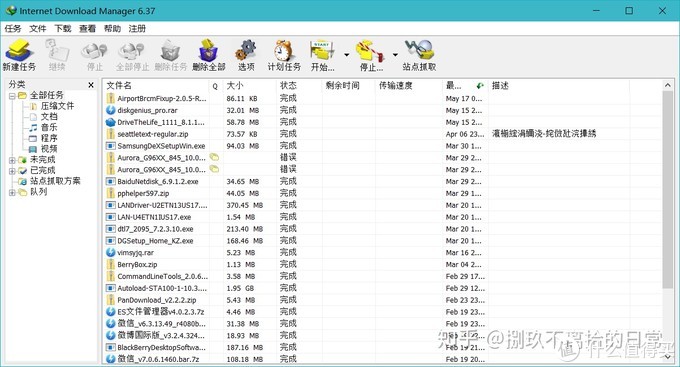This screenshot has width=680, height=367.
Task: Select DGSetup_Home_KZ.exe row
Action: (x=383, y=241)
